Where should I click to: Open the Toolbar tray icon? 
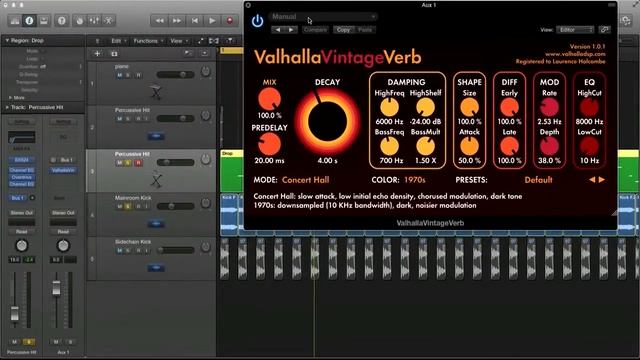tap(44, 20)
